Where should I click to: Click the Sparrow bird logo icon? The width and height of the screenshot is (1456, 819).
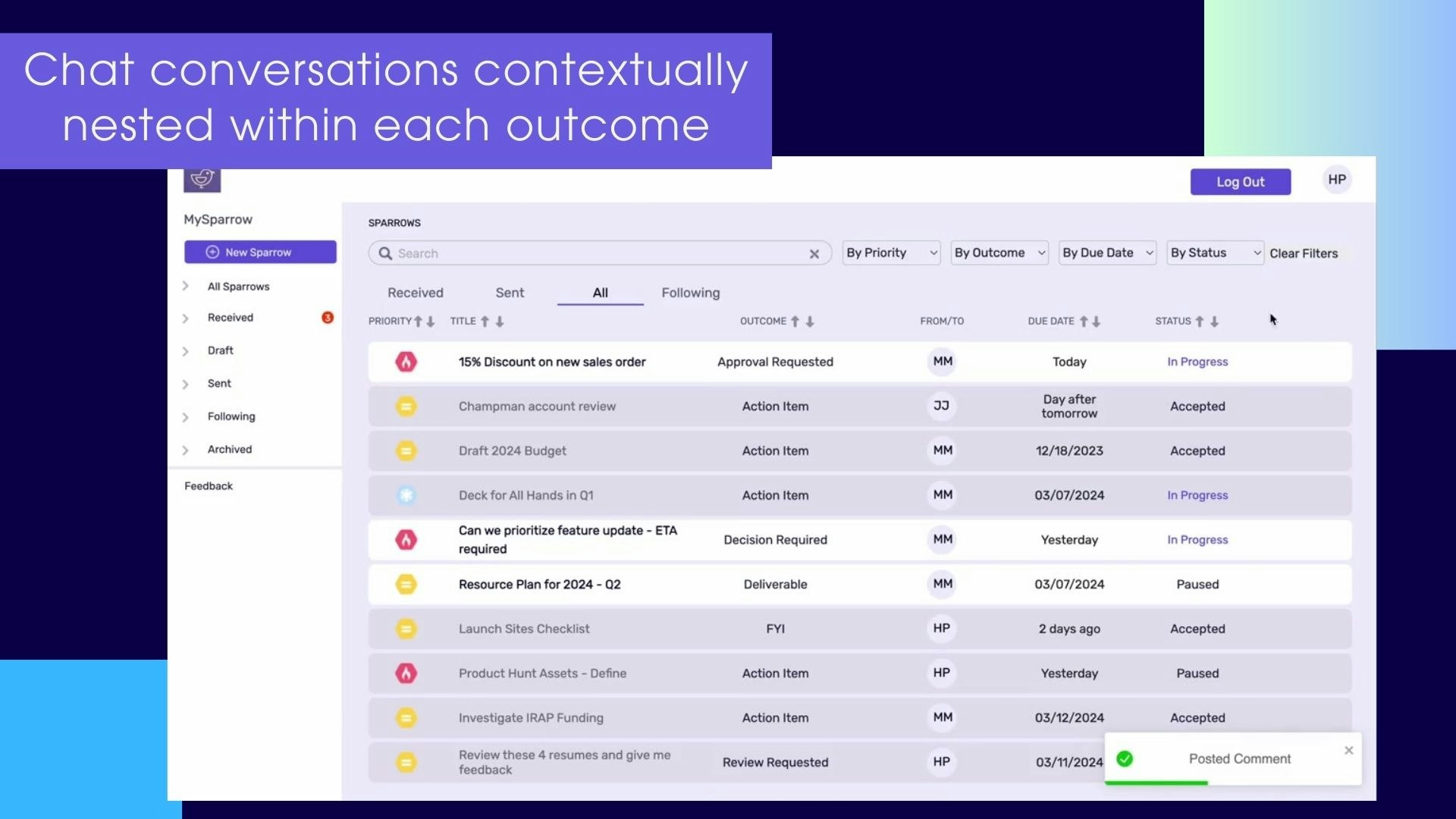pyautogui.click(x=202, y=179)
